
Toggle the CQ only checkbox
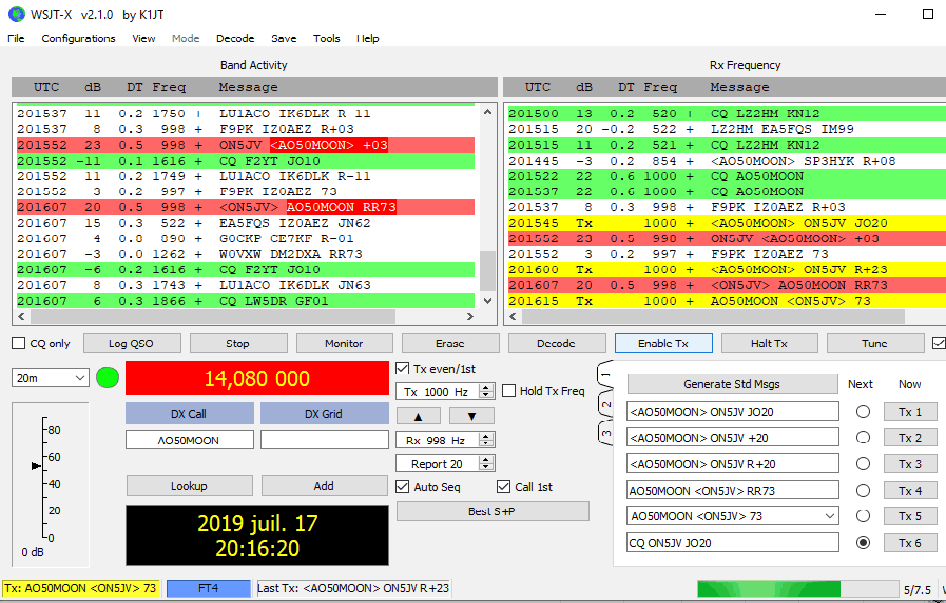click(19, 343)
